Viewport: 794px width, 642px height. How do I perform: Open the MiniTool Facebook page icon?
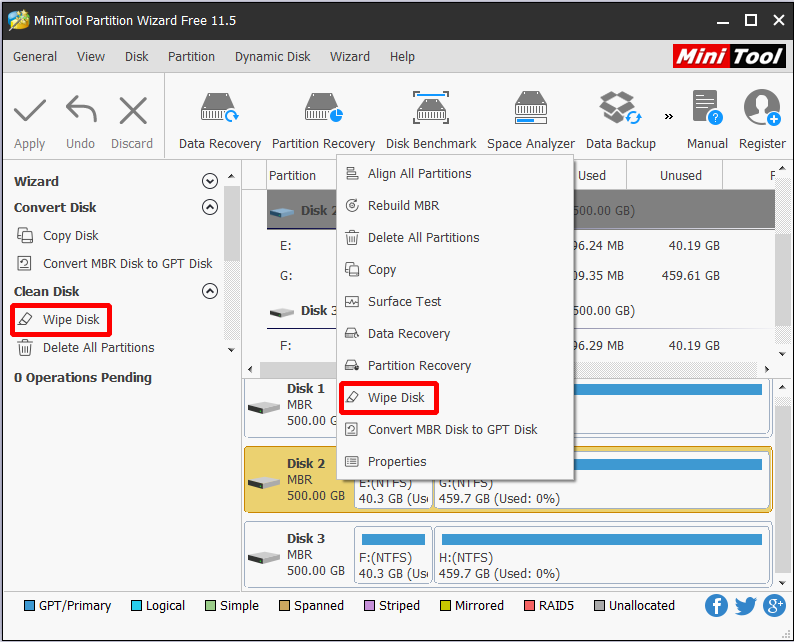pyautogui.click(x=717, y=606)
